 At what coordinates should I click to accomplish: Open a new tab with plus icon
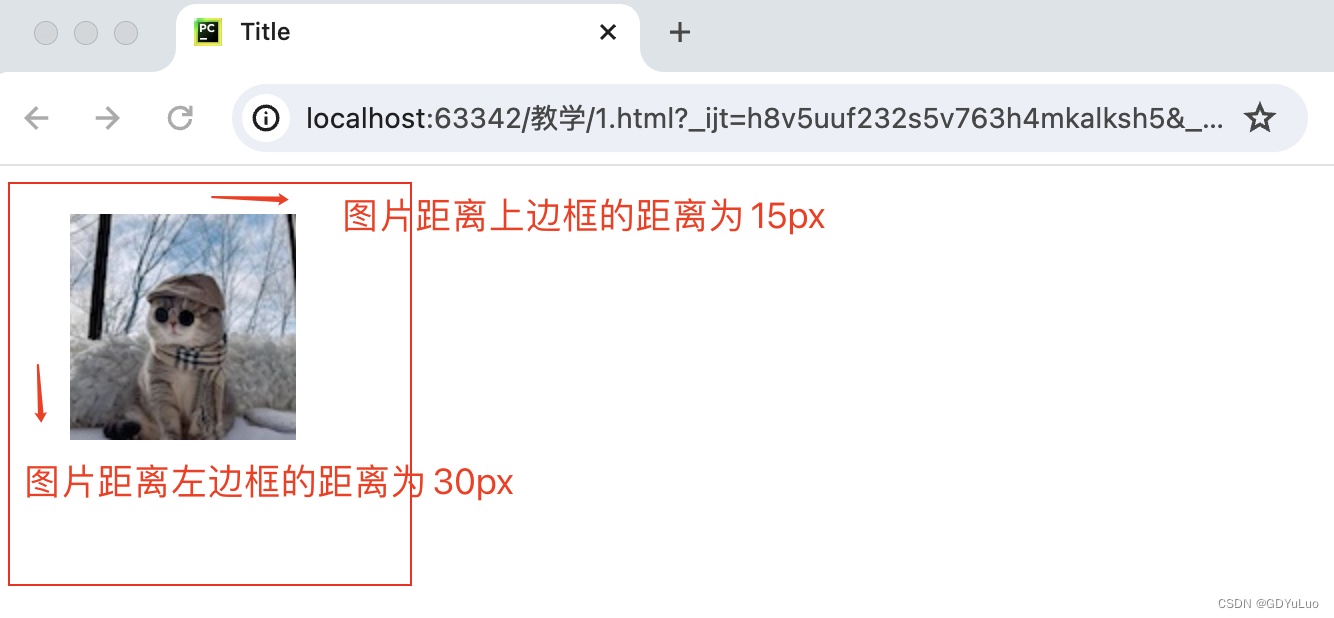[x=680, y=32]
